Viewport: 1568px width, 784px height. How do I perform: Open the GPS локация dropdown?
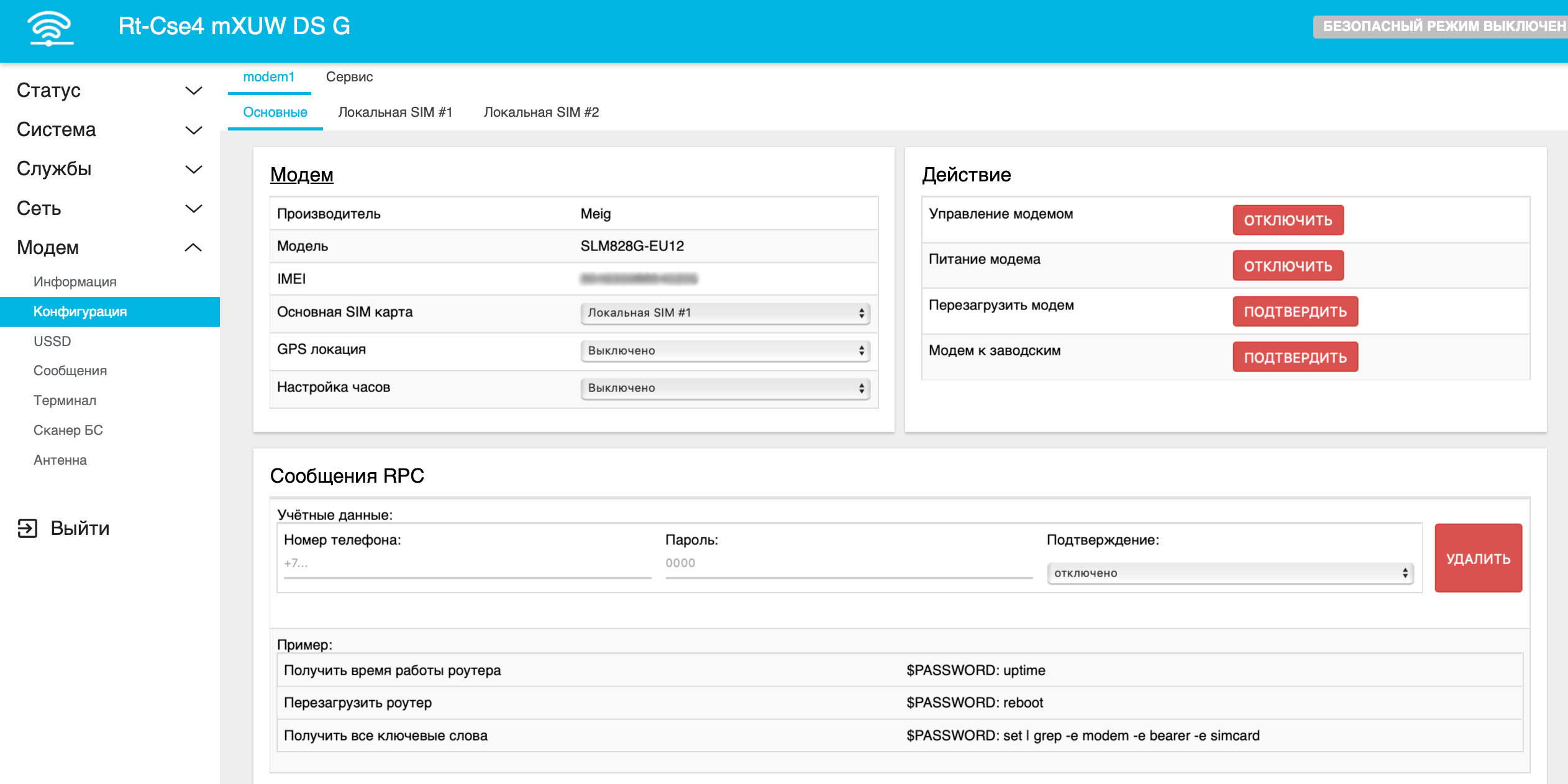(724, 350)
